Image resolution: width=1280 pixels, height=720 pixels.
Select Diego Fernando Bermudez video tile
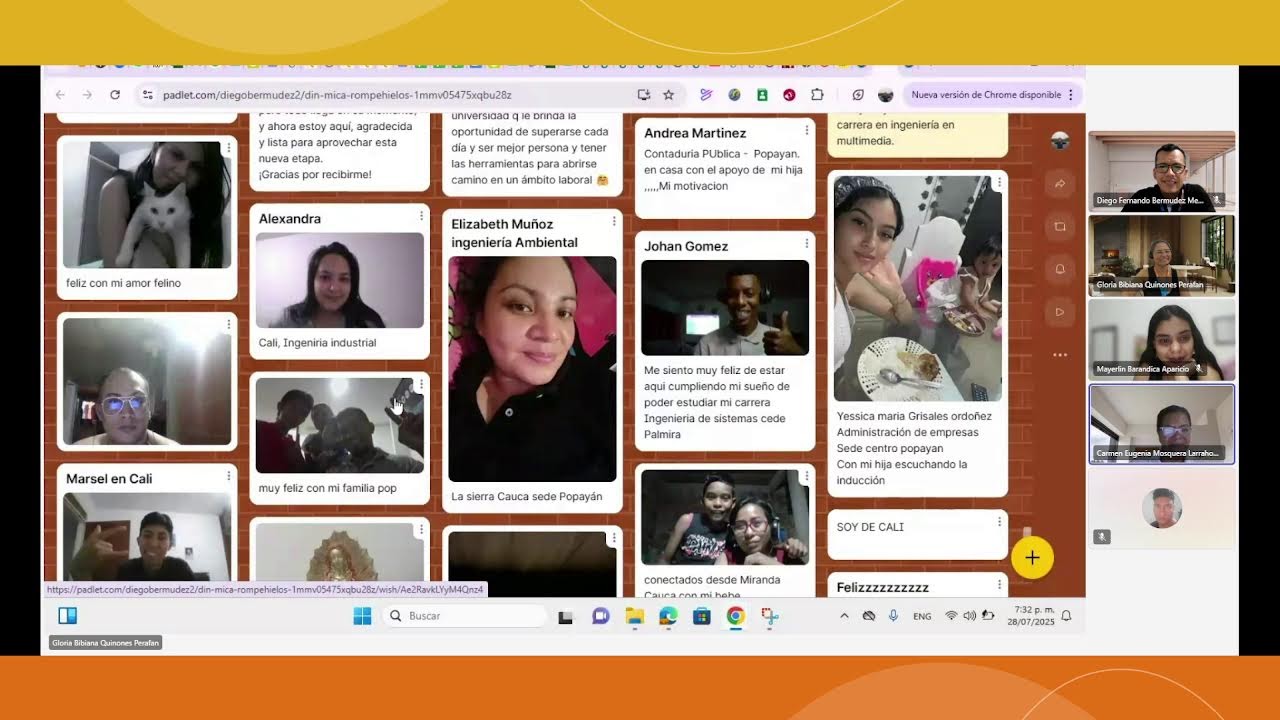[1162, 171]
